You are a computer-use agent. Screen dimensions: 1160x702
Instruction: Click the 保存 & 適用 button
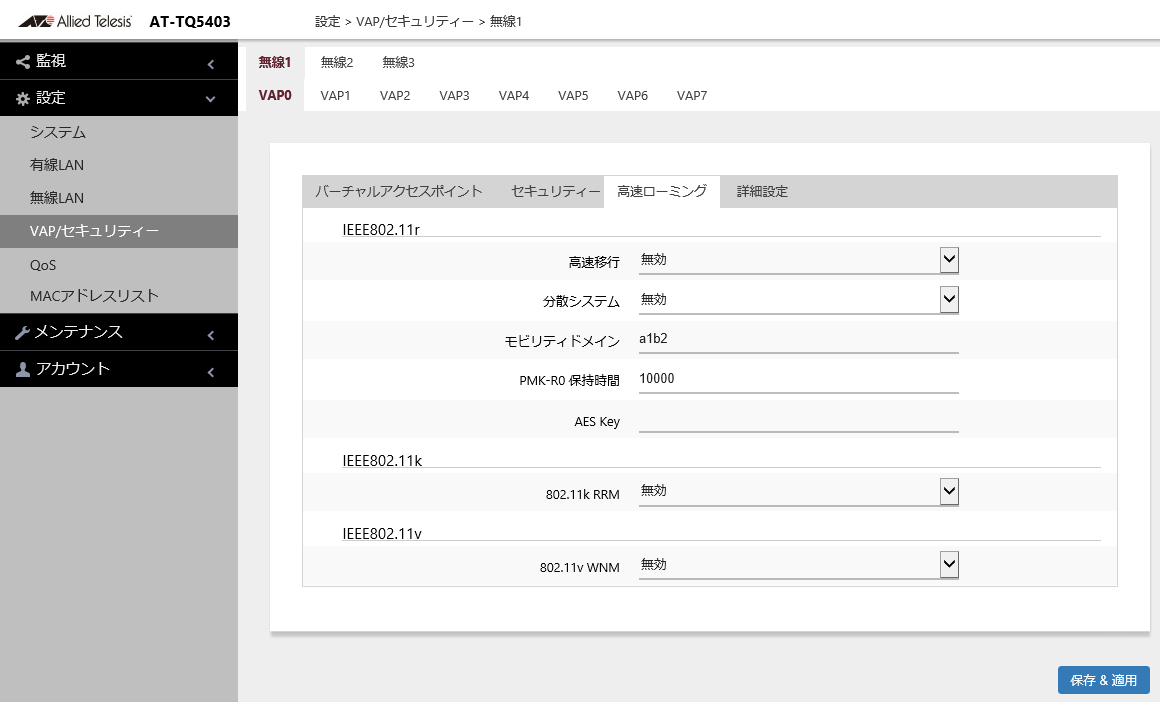(1103, 680)
